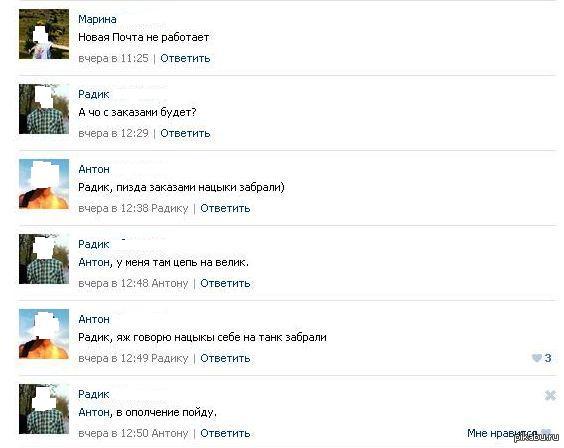Click the 'Радику' addressee link at 12:38

tap(170, 209)
